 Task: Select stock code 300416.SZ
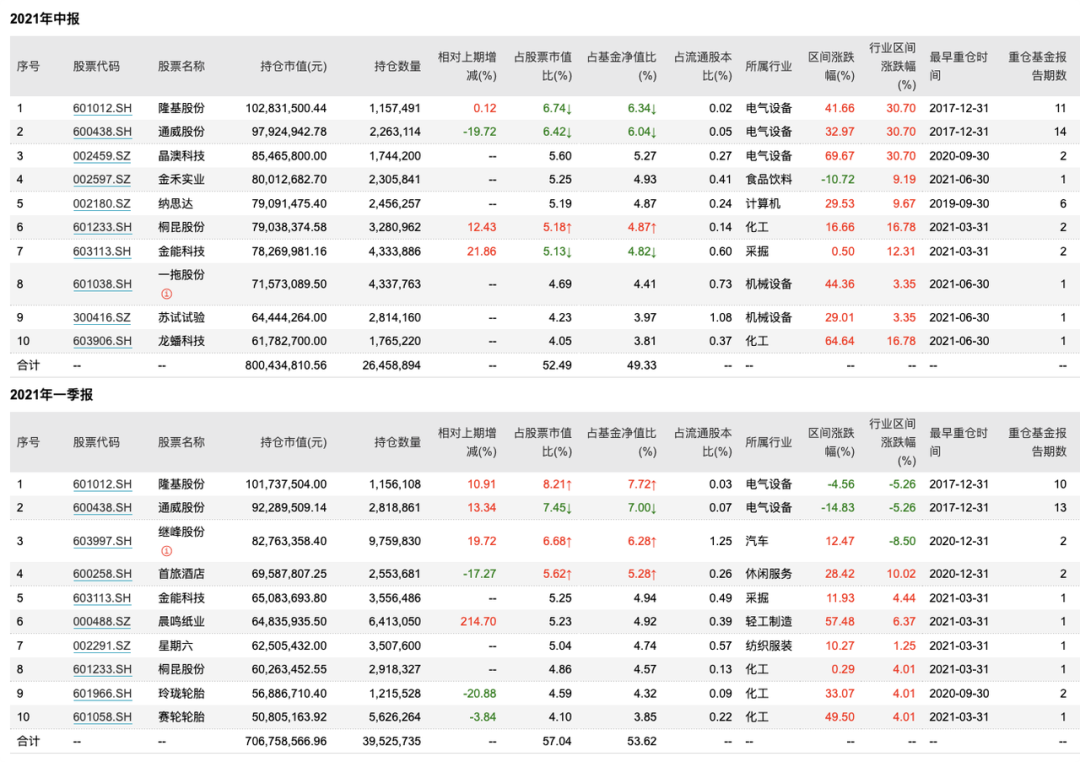coord(102,318)
